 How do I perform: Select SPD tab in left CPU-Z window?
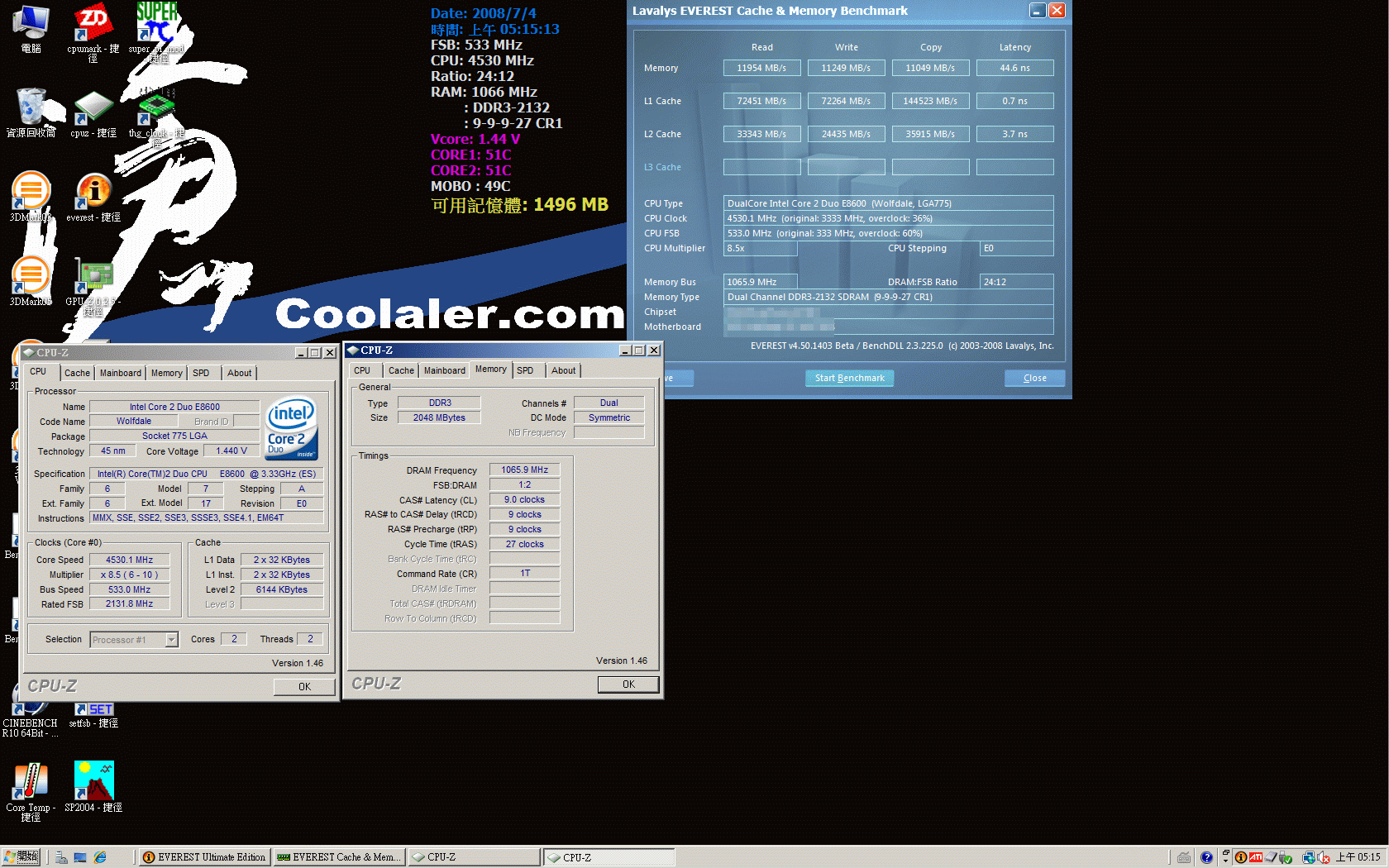(x=201, y=373)
